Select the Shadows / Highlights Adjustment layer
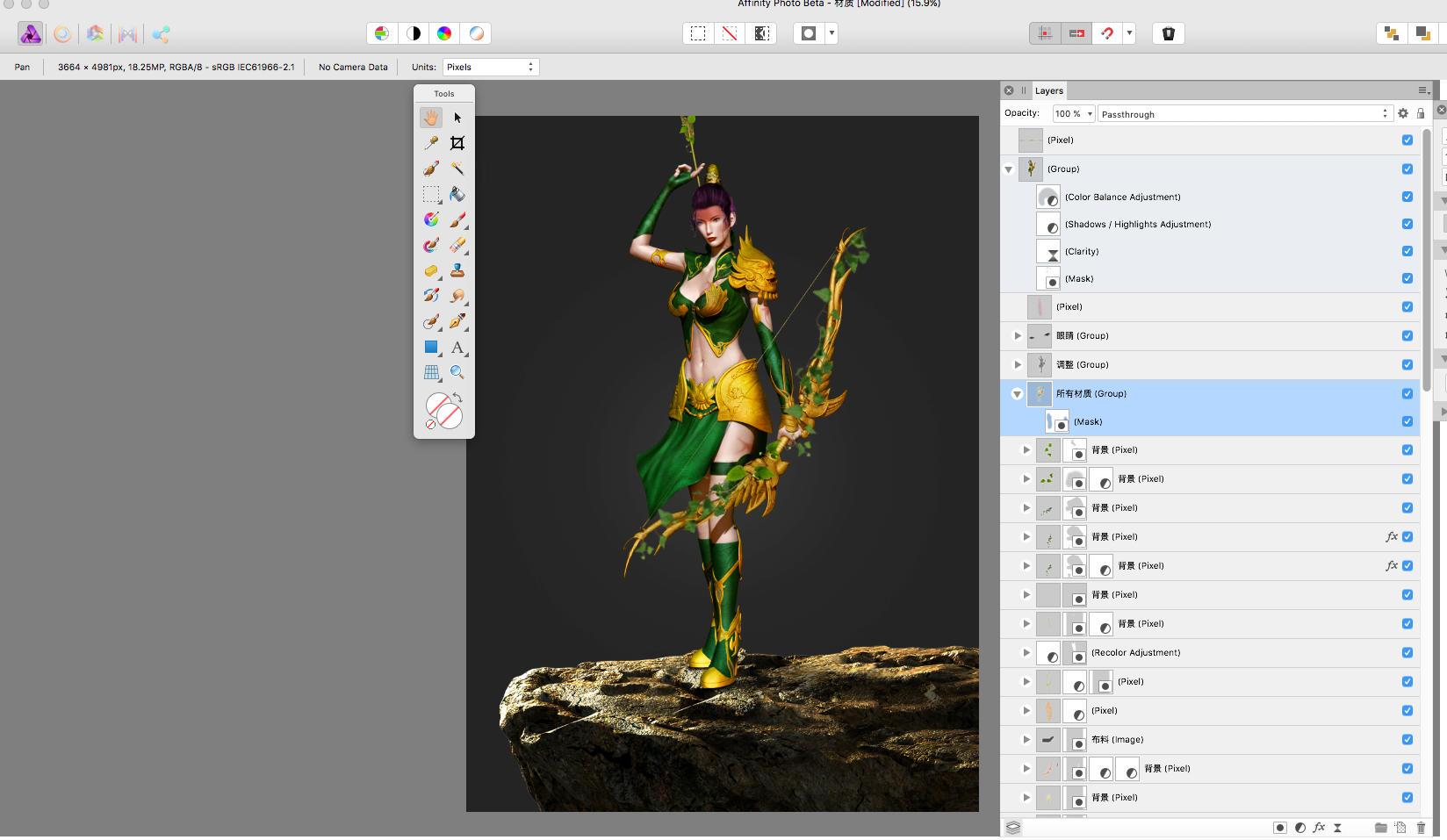This screenshot has width=1447, height=840. pyautogui.click(x=1211, y=224)
